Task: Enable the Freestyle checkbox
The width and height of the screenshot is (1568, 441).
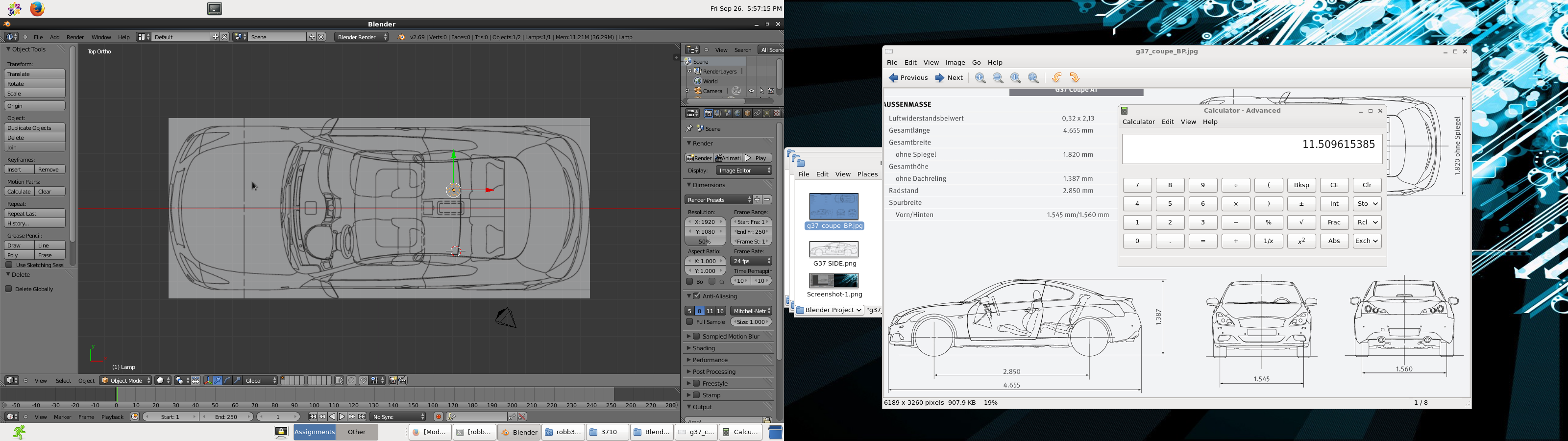Action: click(697, 384)
